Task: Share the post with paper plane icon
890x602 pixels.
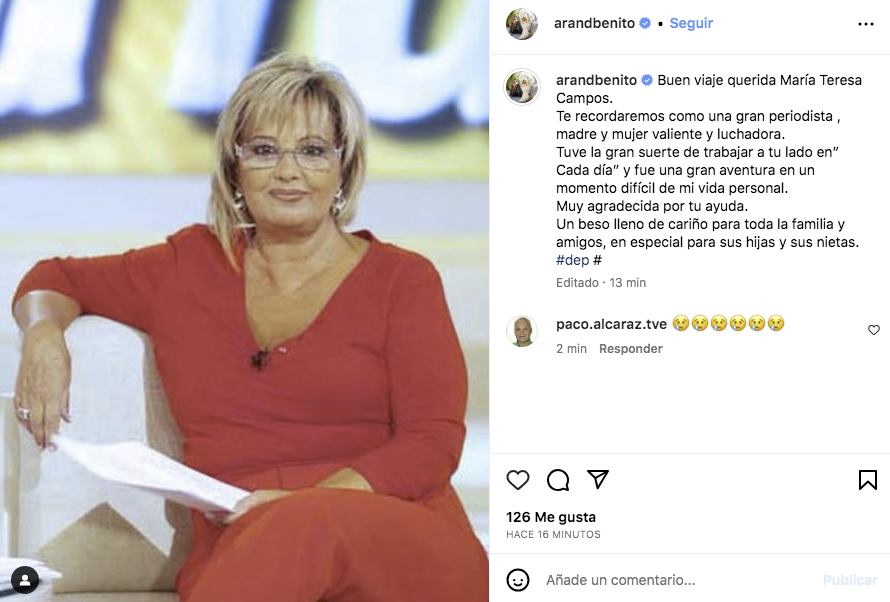Action: pos(598,479)
